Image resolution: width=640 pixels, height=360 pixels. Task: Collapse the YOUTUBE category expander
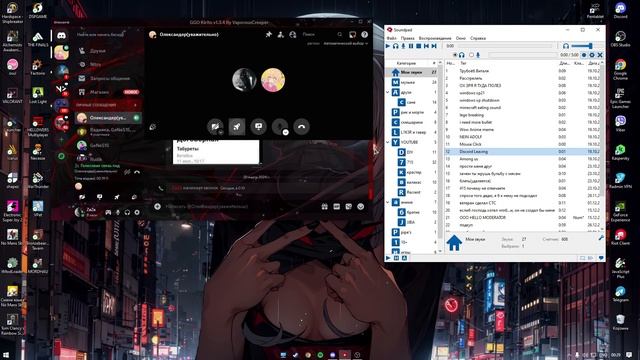tap(388, 142)
